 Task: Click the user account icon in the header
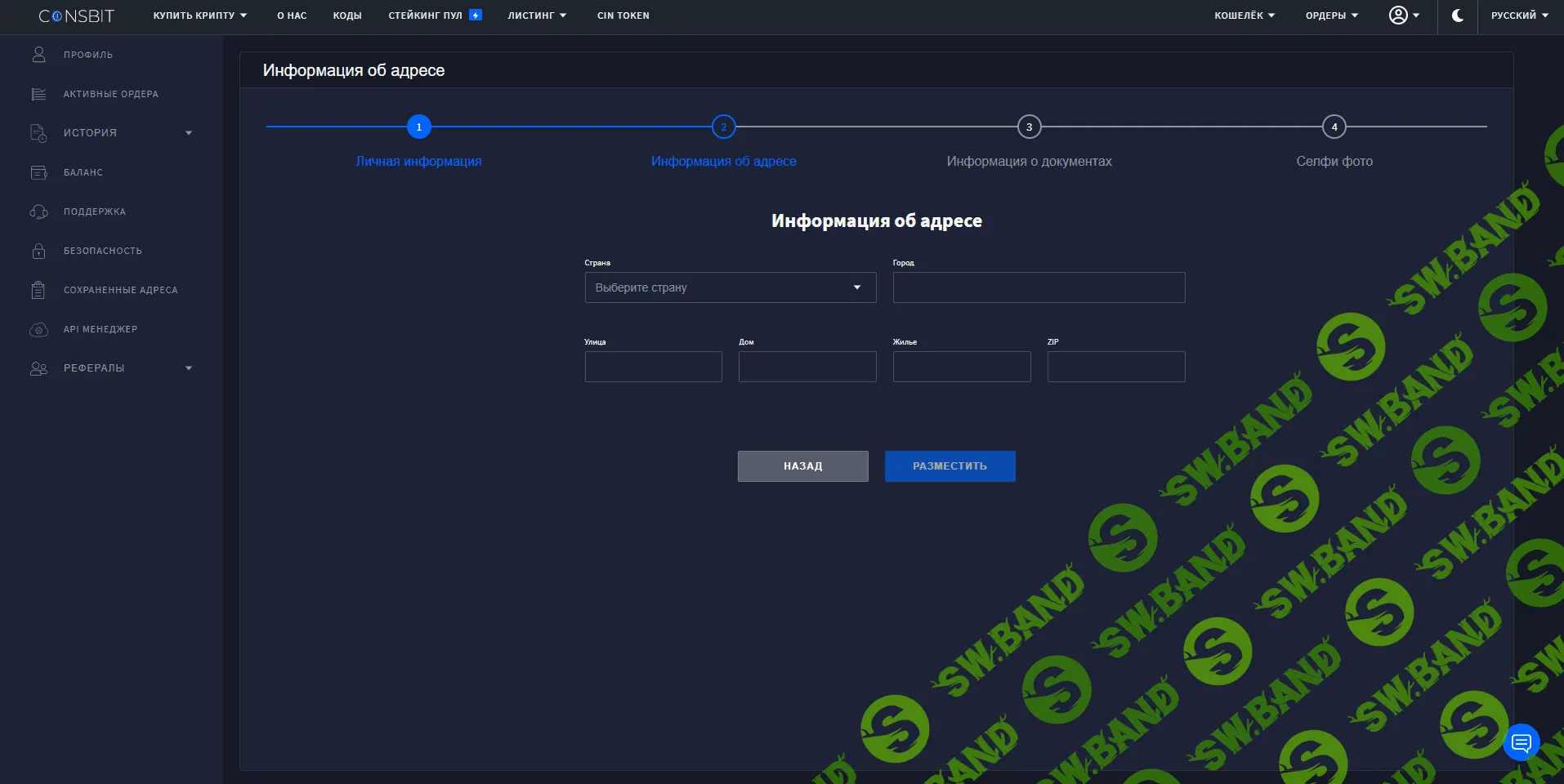click(1398, 15)
